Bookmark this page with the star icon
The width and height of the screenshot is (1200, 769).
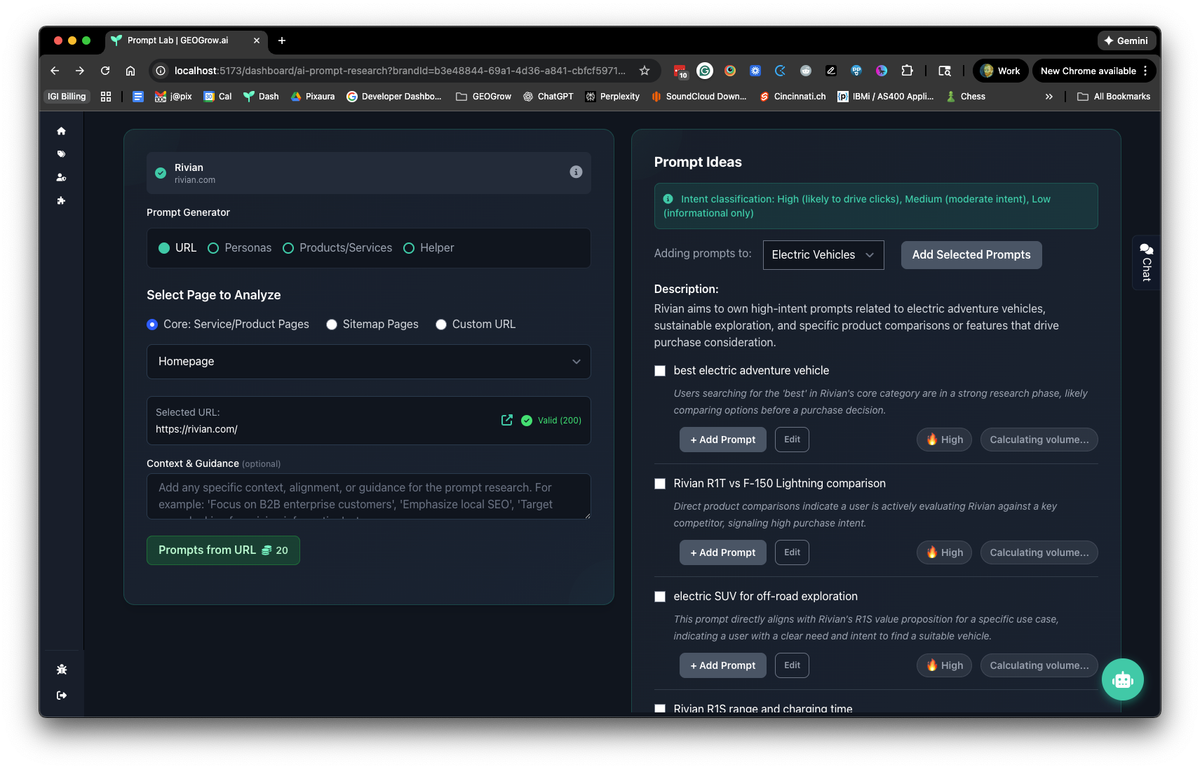pos(644,71)
